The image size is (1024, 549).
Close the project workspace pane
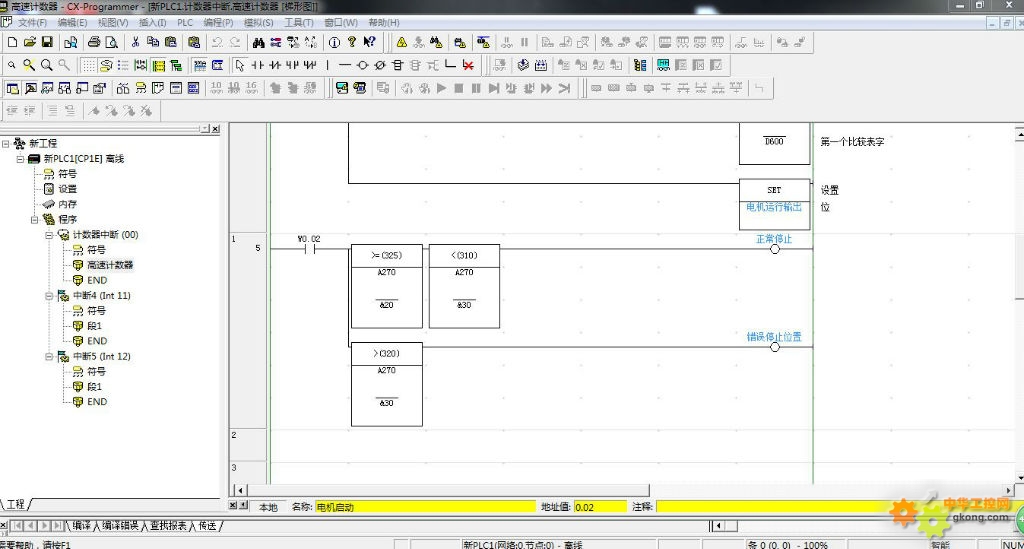tap(216, 129)
